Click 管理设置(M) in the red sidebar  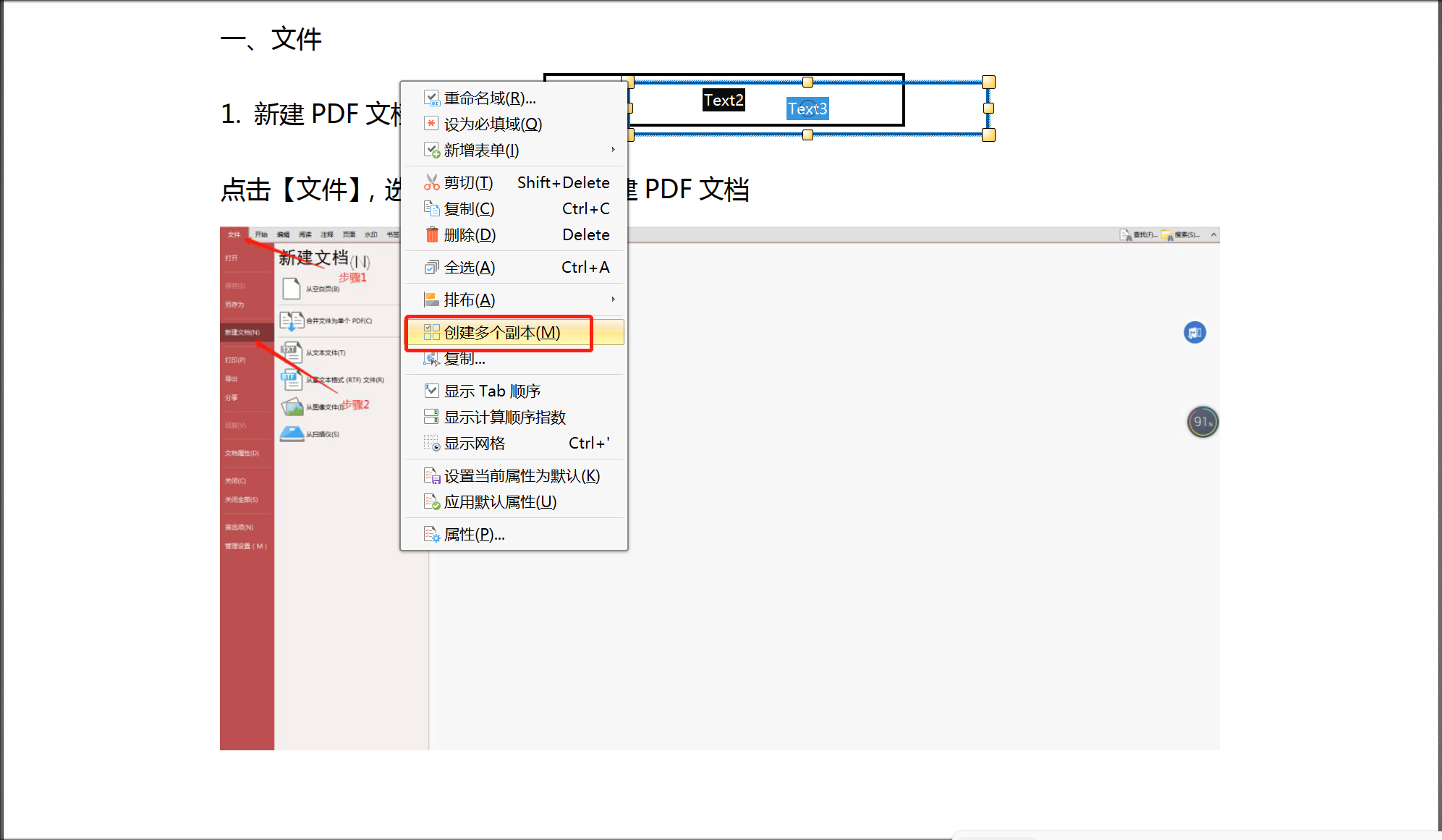pyautogui.click(x=246, y=546)
